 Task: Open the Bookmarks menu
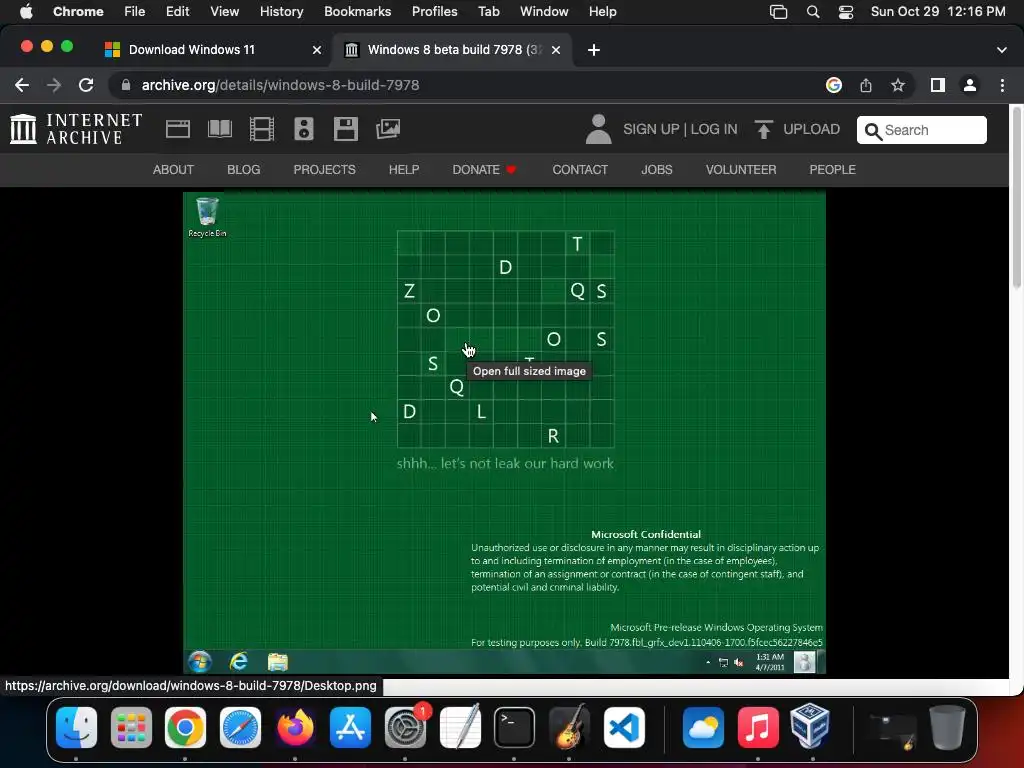point(357,11)
